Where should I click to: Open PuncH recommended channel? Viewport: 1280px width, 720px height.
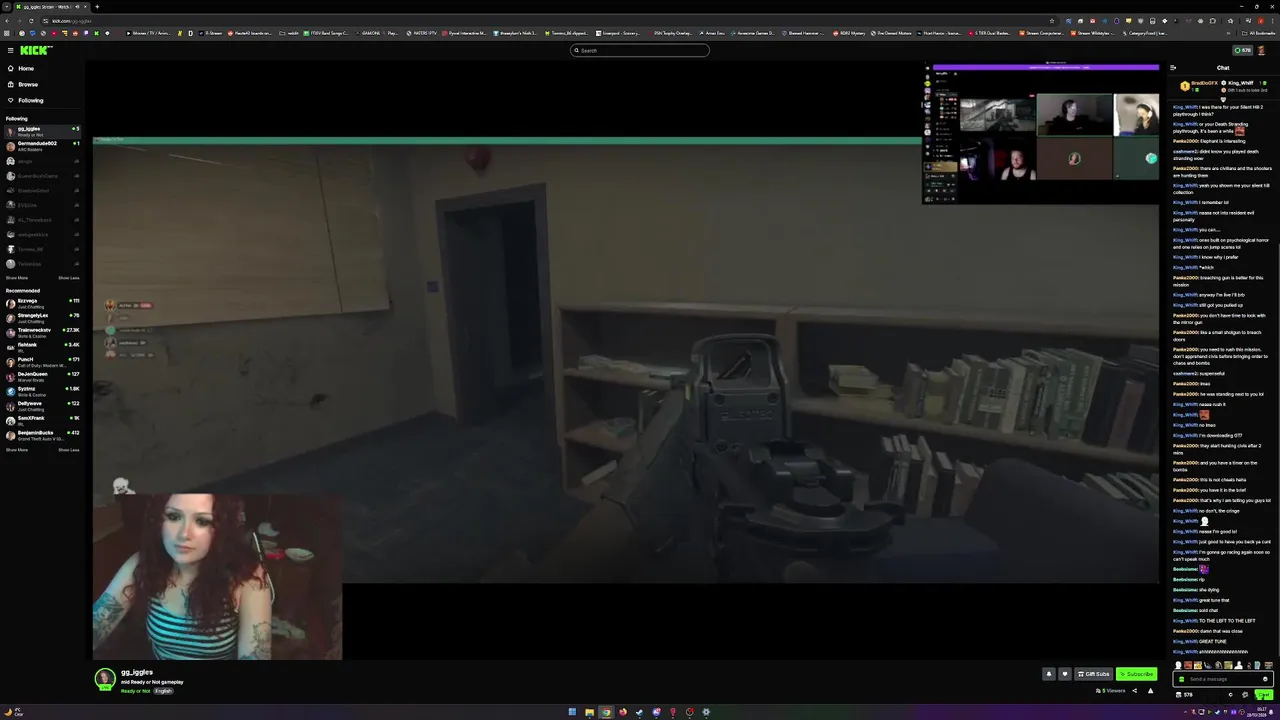coord(42,361)
